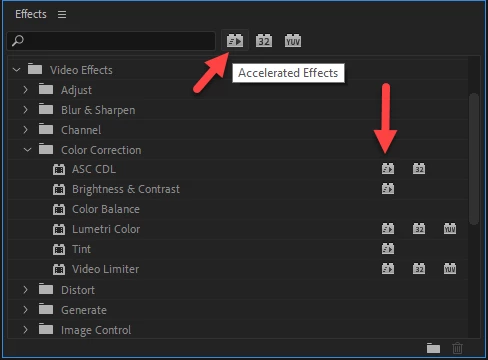488x360 pixels.
Task: Click the Color Correction folder icon
Action: click(46, 149)
